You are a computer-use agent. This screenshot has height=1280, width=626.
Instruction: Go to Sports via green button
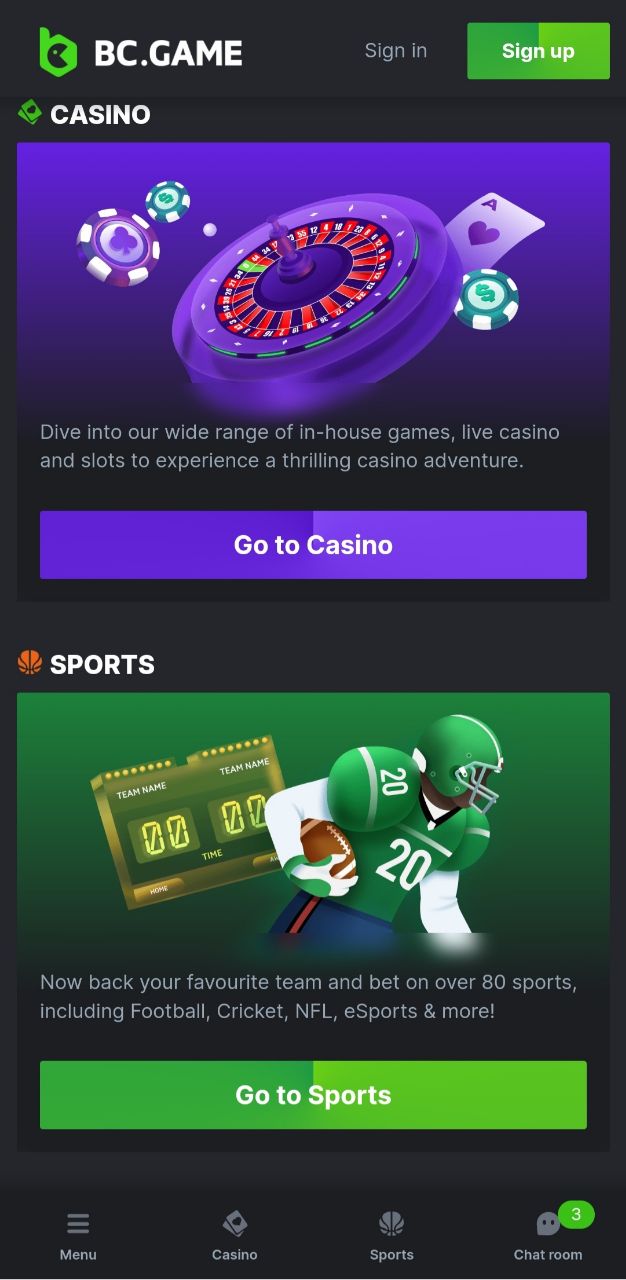click(313, 1095)
